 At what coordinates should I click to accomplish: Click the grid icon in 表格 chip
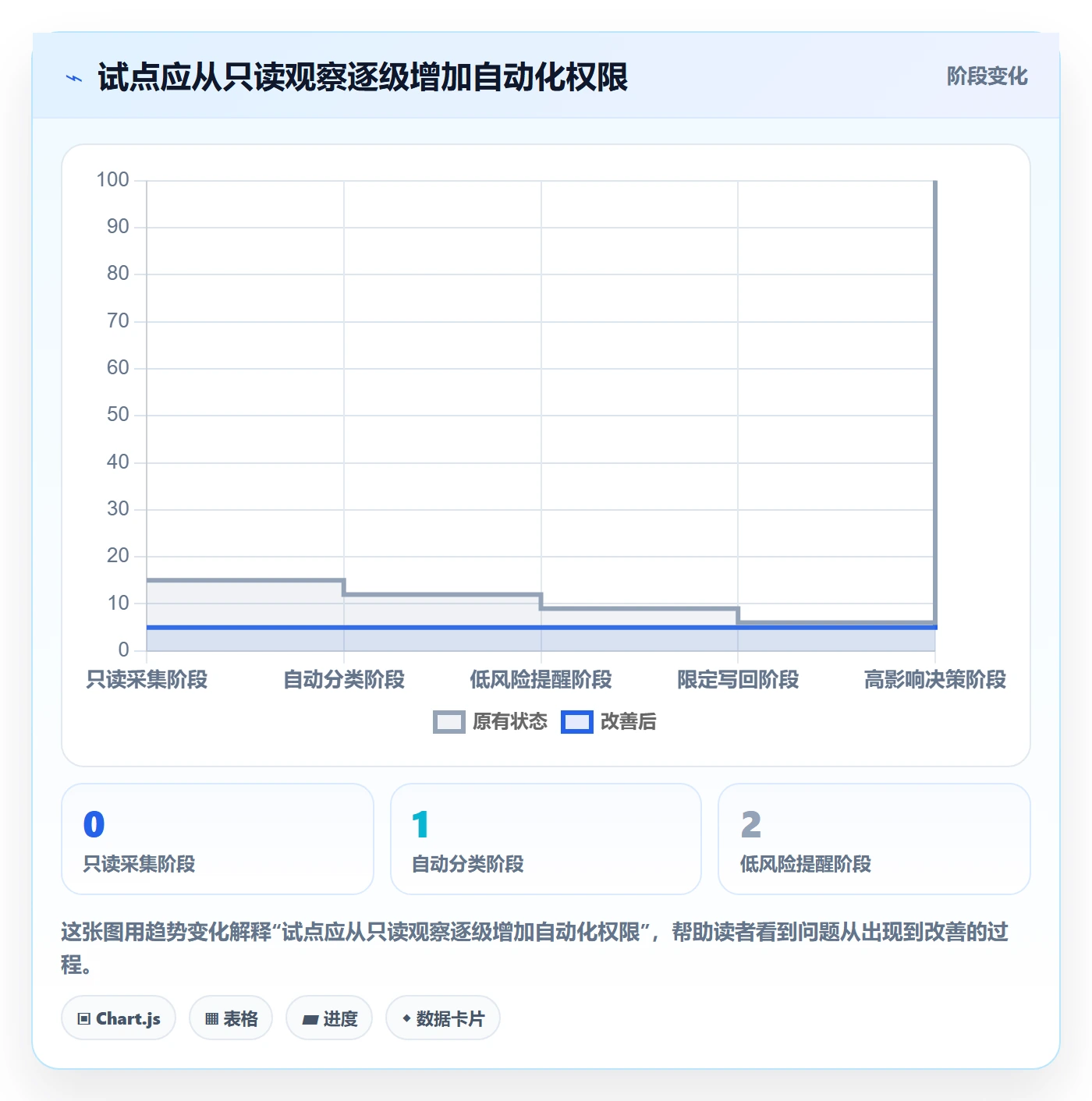tap(211, 1019)
